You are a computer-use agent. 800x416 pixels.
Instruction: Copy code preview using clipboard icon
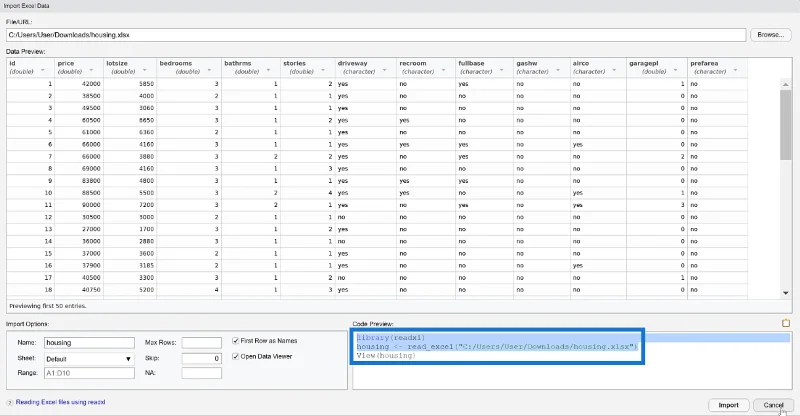786,323
